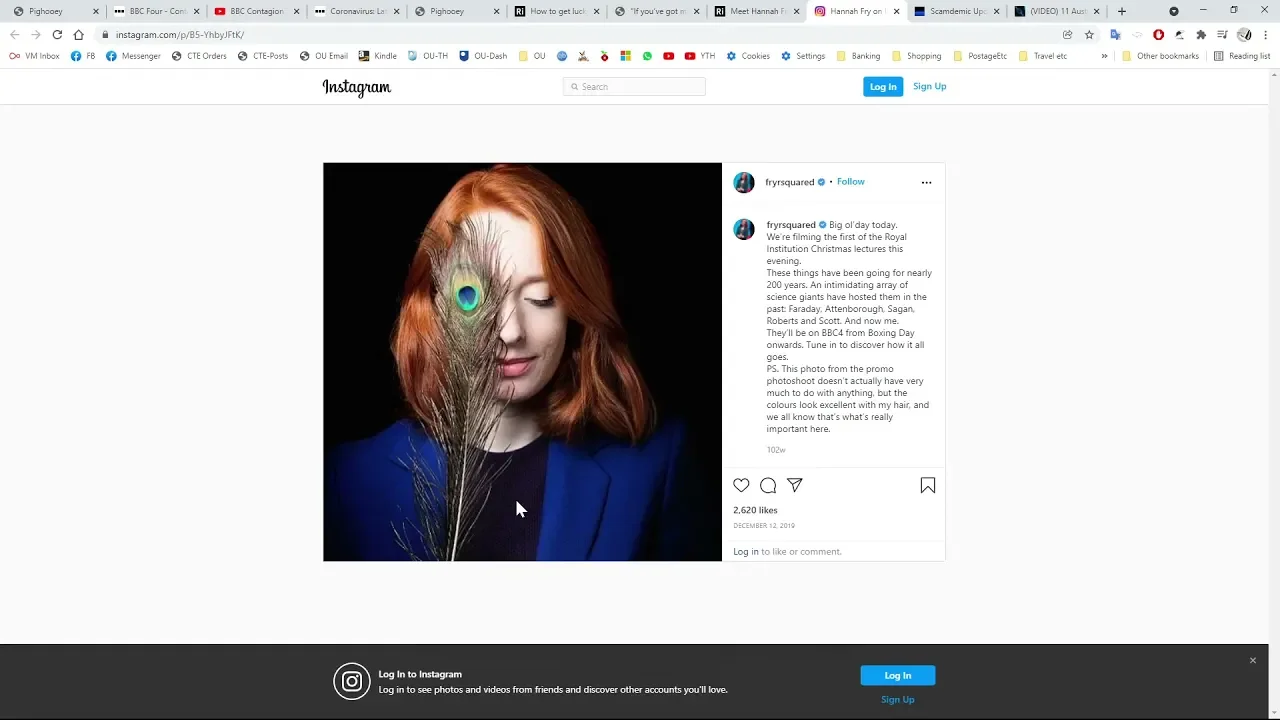Bookmark this page with the star icon
Image resolution: width=1280 pixels, height=720 pixels.
click(x=1089, y=34)
